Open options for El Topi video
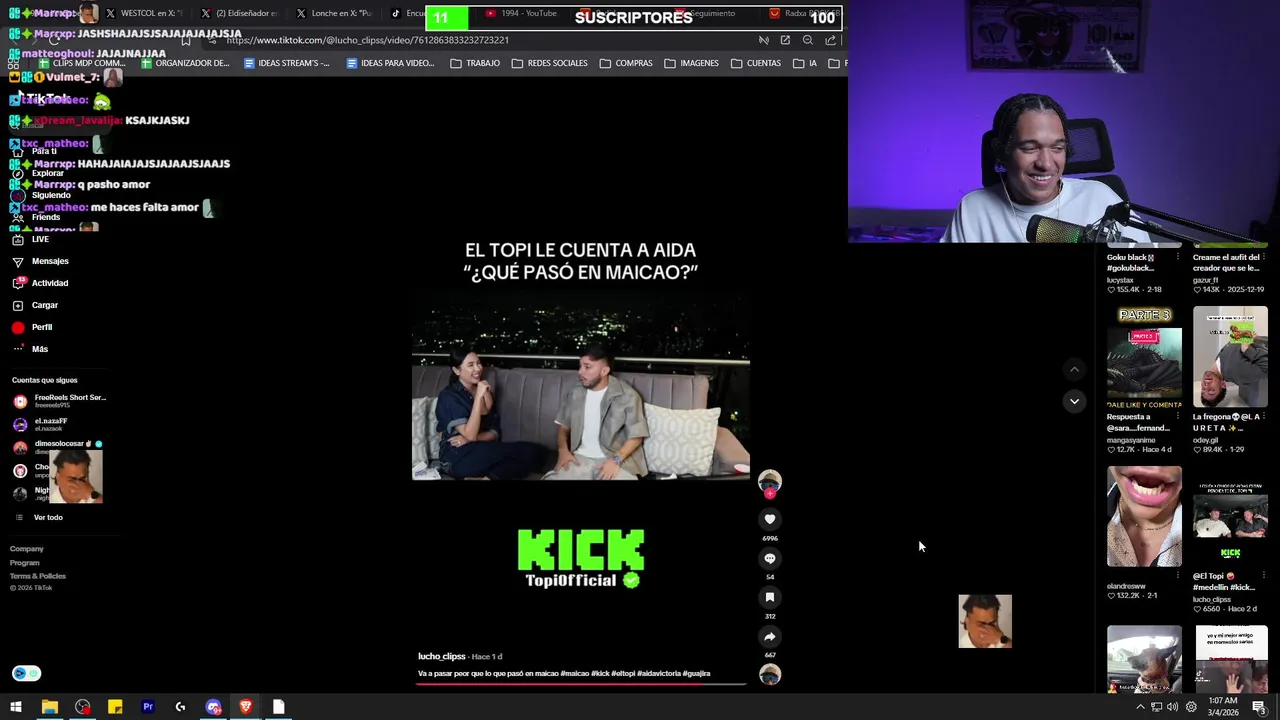Image resolution: width=1280 pixels, height=720 pixels. pos(1264,577)
